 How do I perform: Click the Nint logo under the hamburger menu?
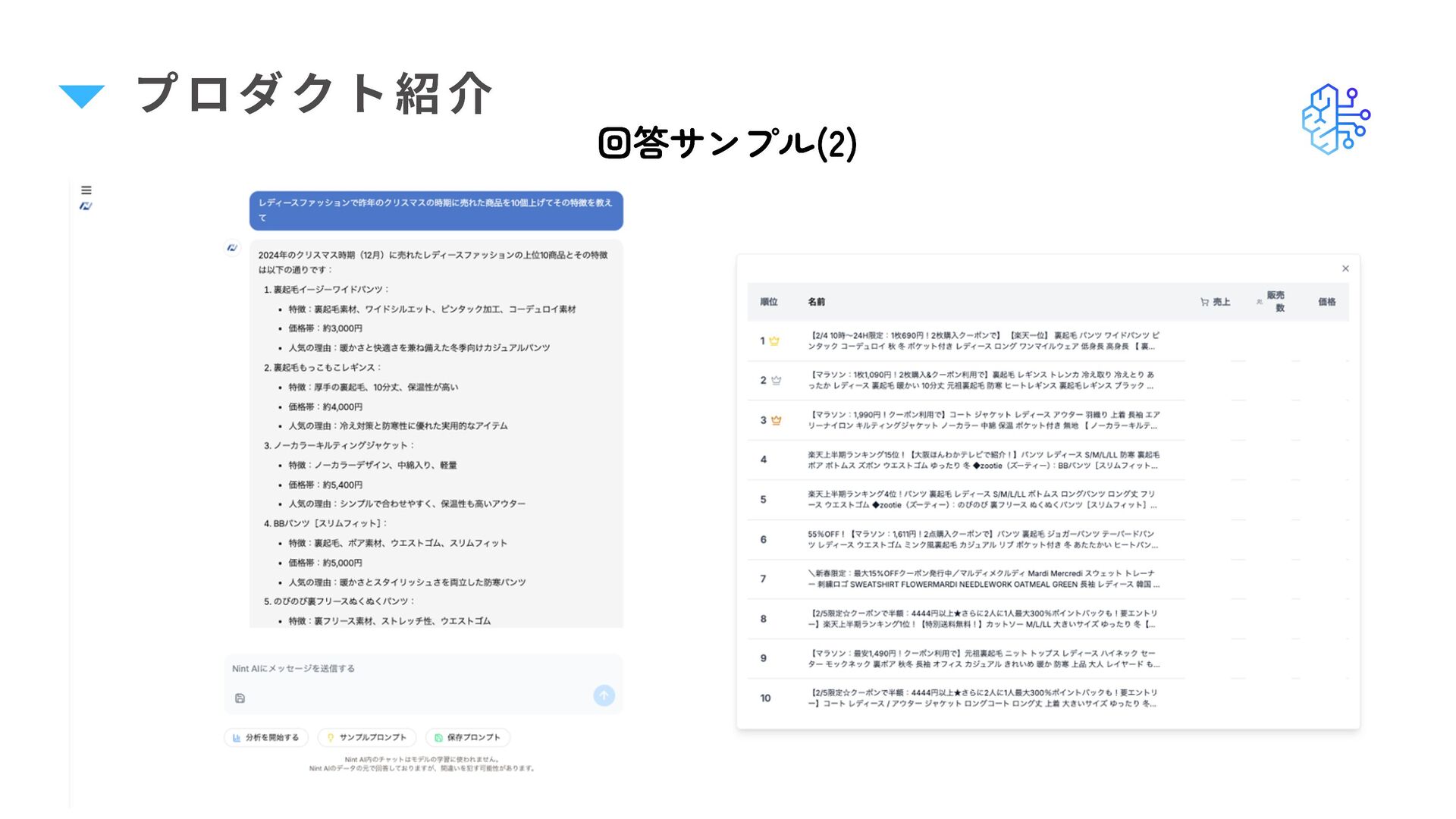86,206
